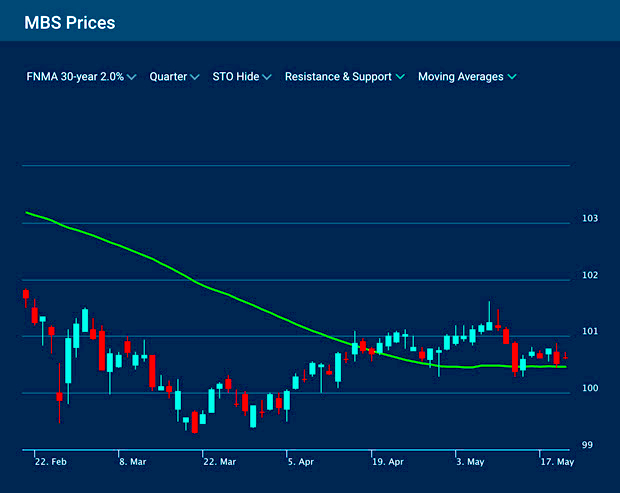The width and height of the screenshot is (620, 493).
Task: Click the MBS Prices header title
Action: (69, 21)
